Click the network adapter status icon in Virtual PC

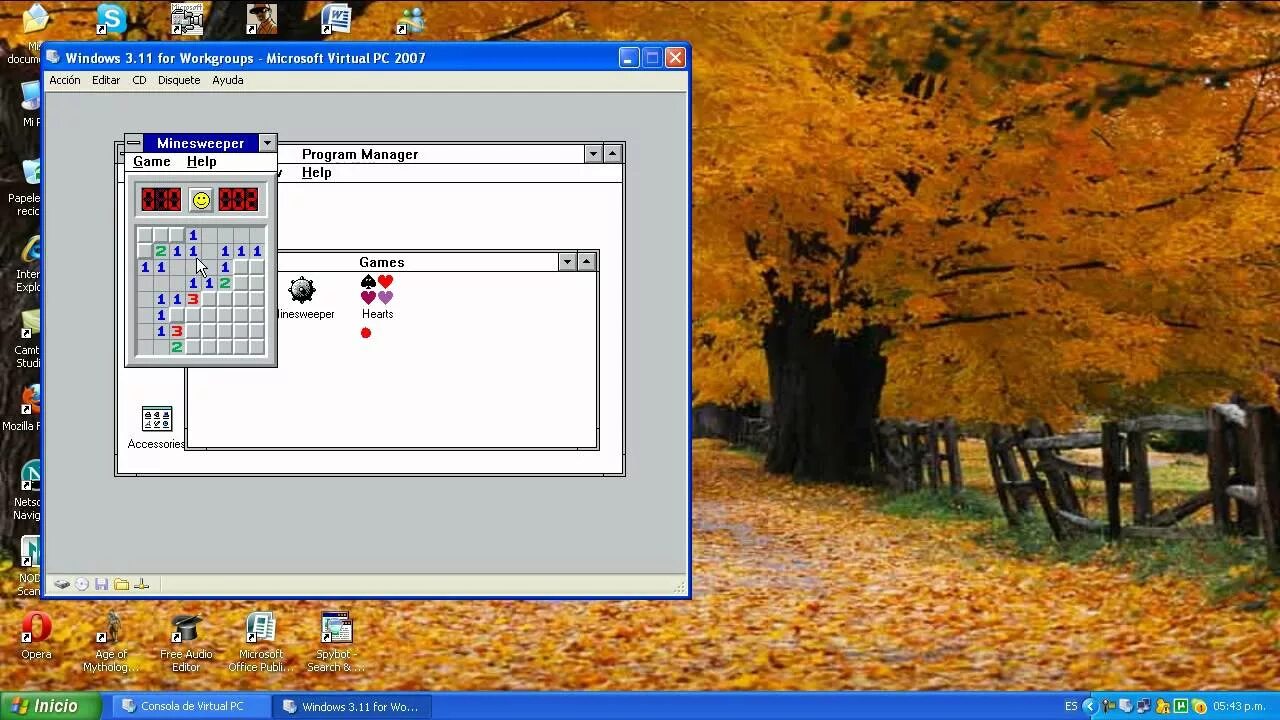click(x=141, y=584)
